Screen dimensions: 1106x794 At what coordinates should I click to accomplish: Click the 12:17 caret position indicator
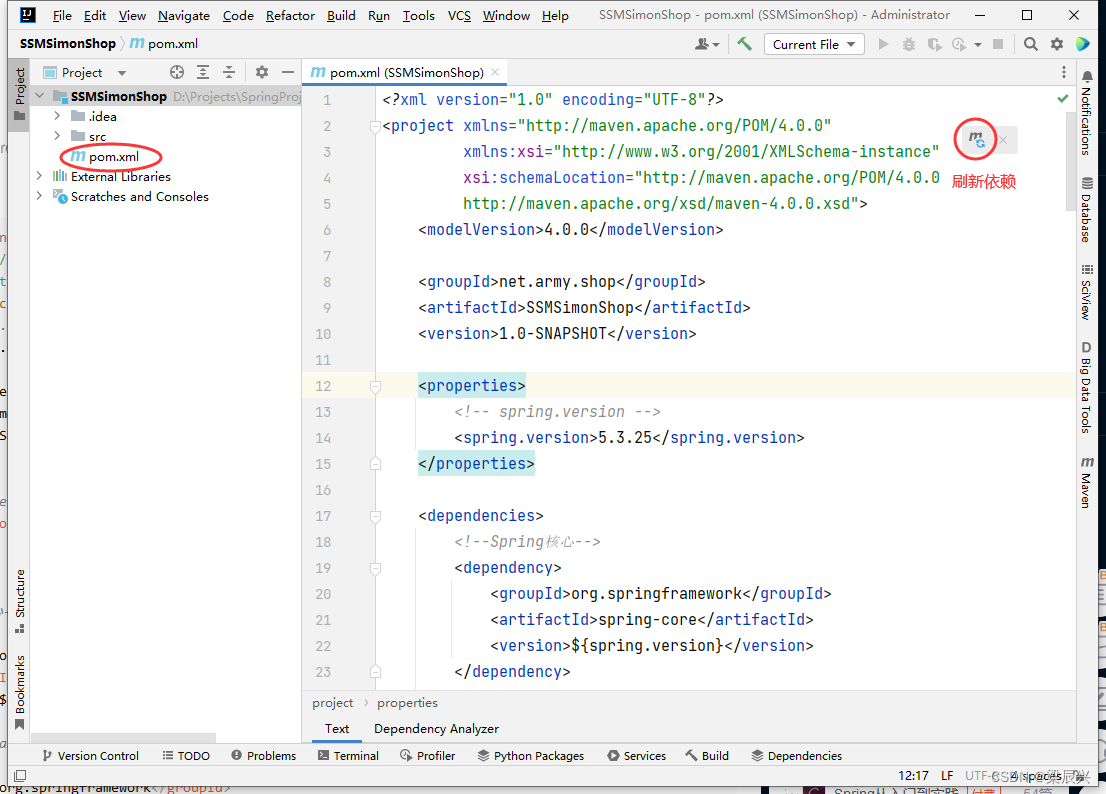click(913, 776)
